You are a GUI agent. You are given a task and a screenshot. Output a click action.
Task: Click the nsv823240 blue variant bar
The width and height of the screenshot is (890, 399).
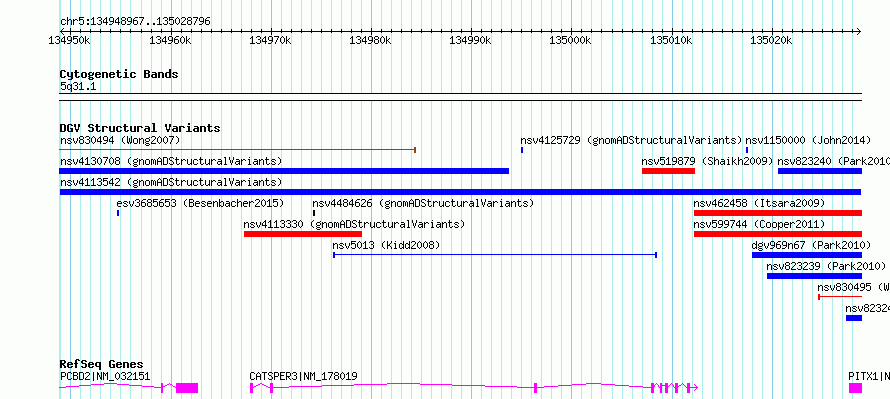tap(820, 171)
